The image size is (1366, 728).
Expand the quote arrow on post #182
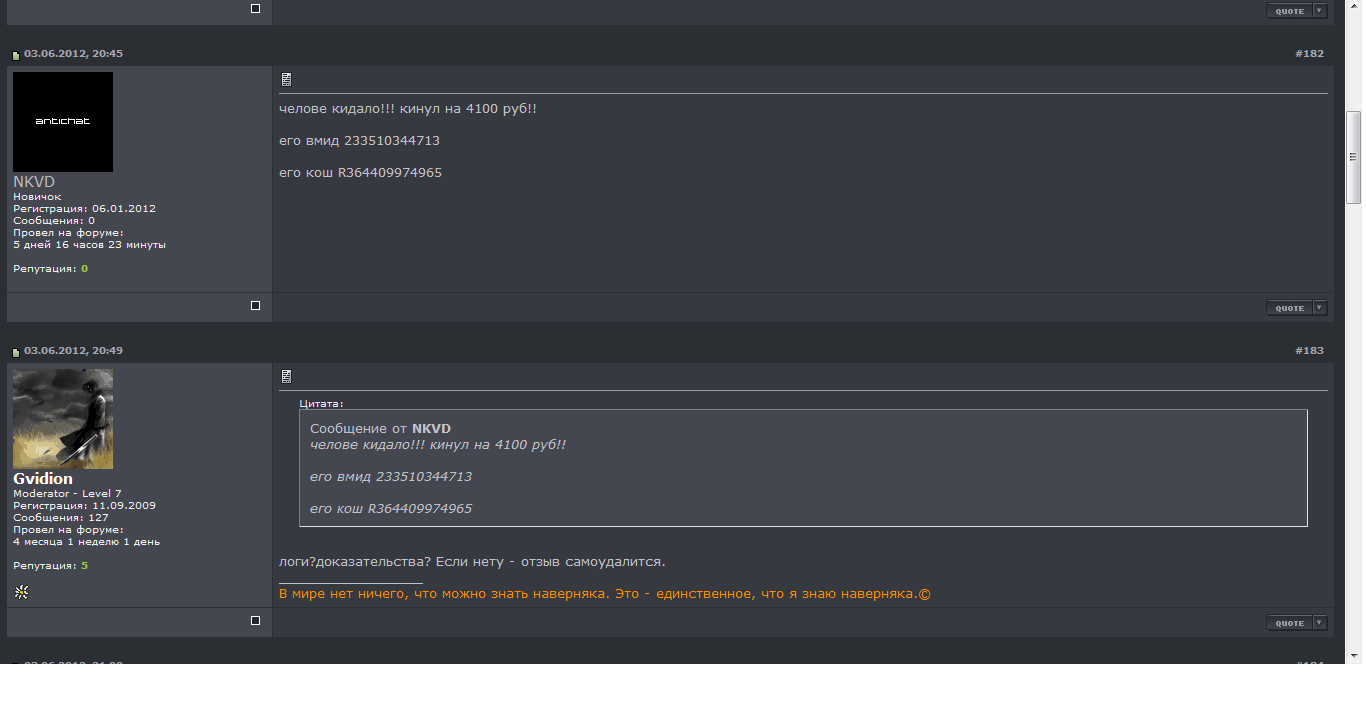click(x=1319, y=308)
